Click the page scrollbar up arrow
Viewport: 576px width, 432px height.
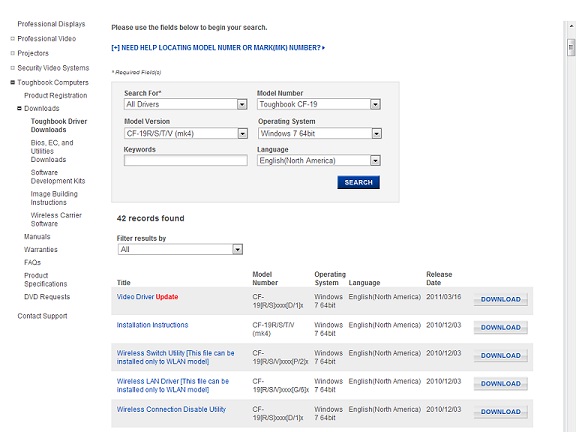coord(571,26)
